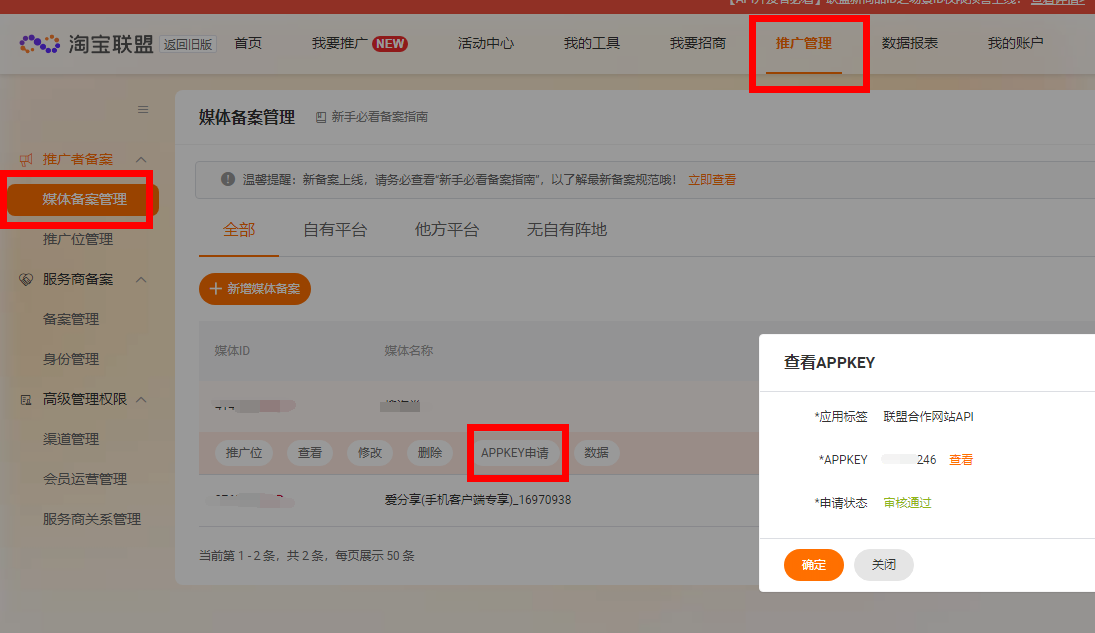The width and height of the screenshot is (1095, 633).
Task: Collapse the sidebar with hamburger icon
Action: (x=143, y=109)
